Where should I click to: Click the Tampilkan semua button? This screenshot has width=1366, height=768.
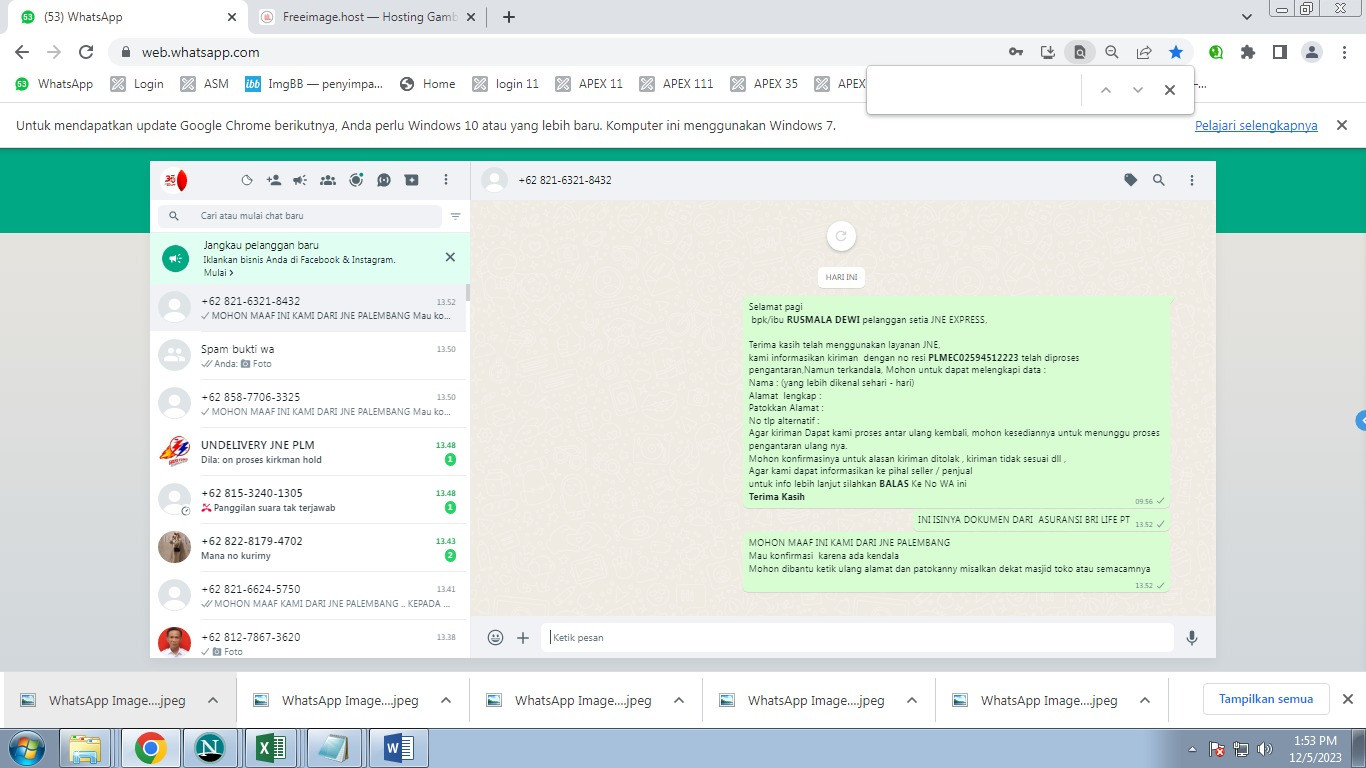tap(1266, 699)
